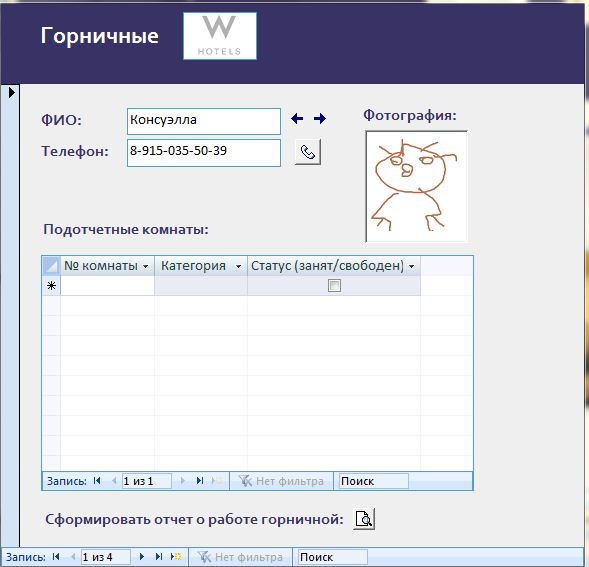The image size is (589, 567).
Task: Click the new-row № комнаты cell
Action: pyautogui.click(x=107, y=286)
